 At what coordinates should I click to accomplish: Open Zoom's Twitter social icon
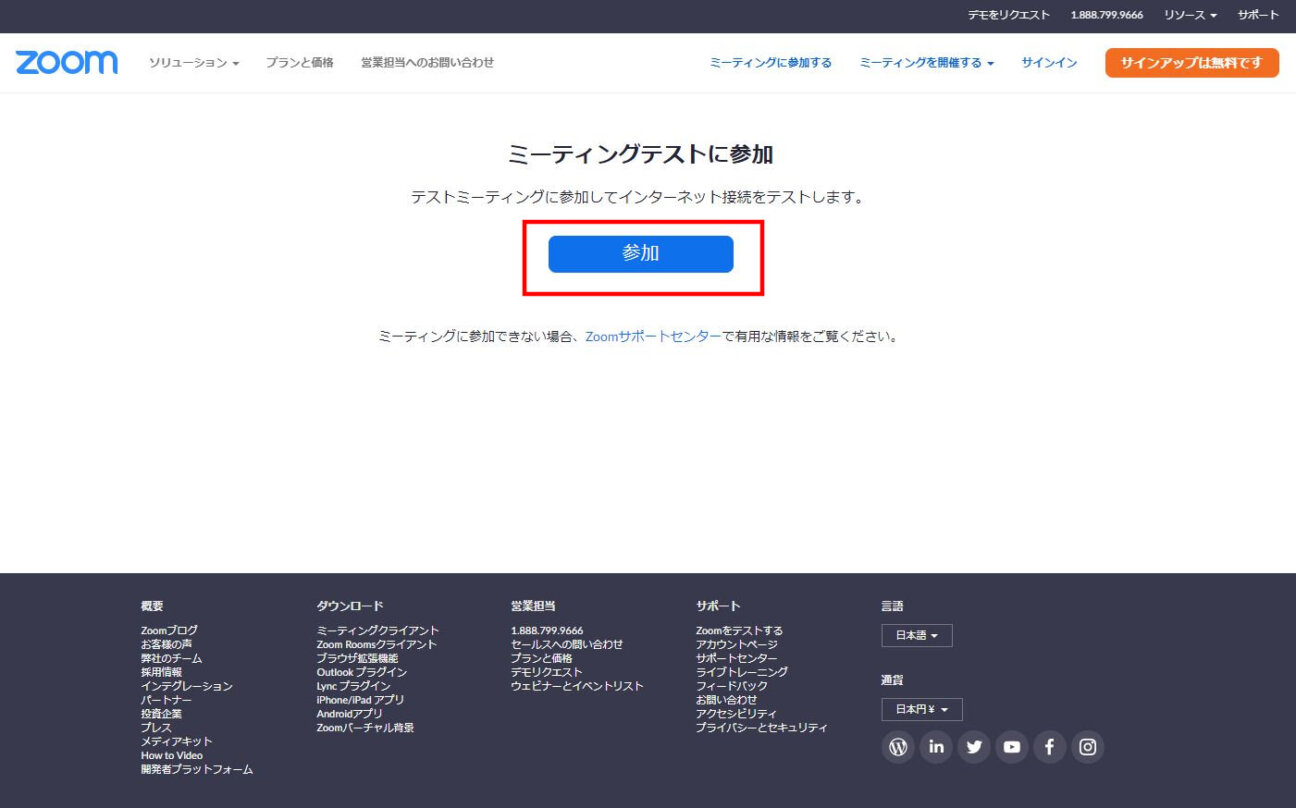974,747
